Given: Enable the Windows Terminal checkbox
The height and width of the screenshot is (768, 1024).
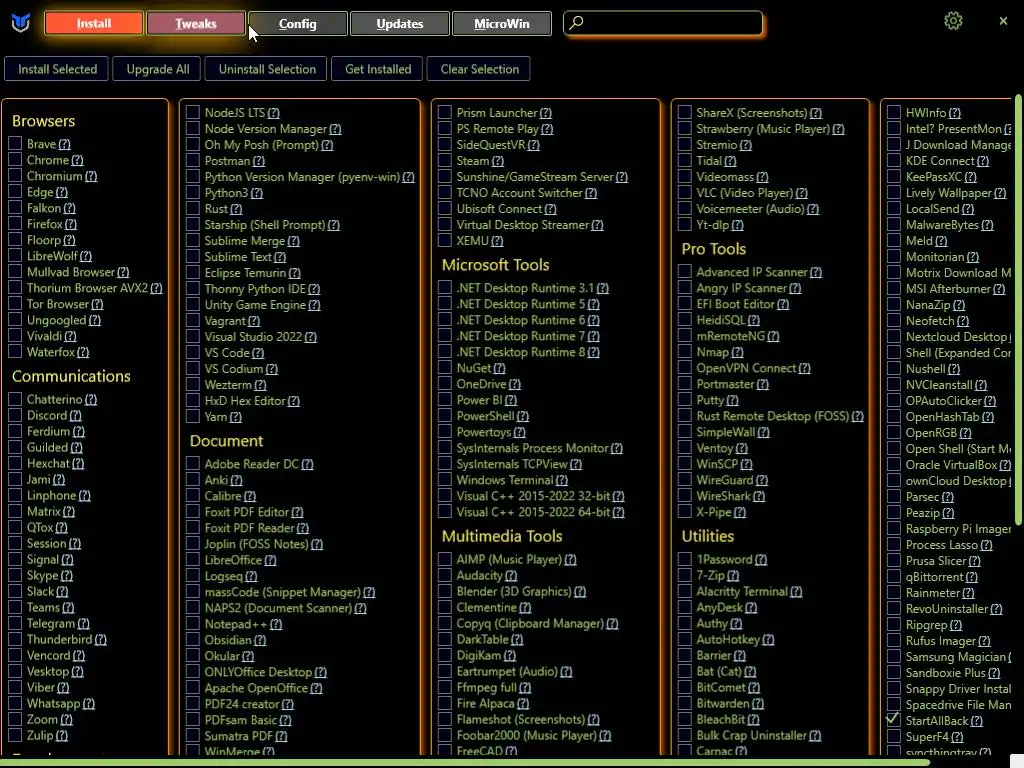Looking at the screenshot, I should pyautogui.click(x=445, y=480).
